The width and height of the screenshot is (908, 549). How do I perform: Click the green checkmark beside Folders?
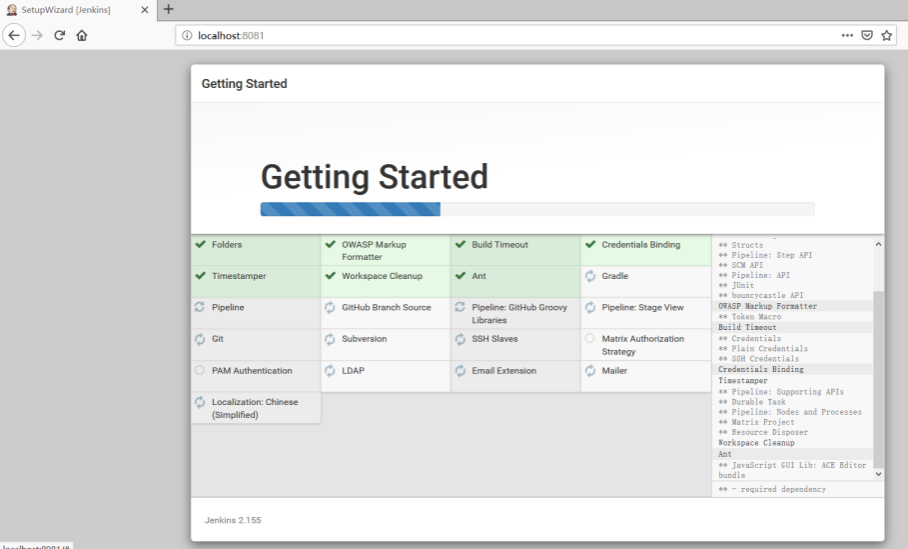[200, 244]
